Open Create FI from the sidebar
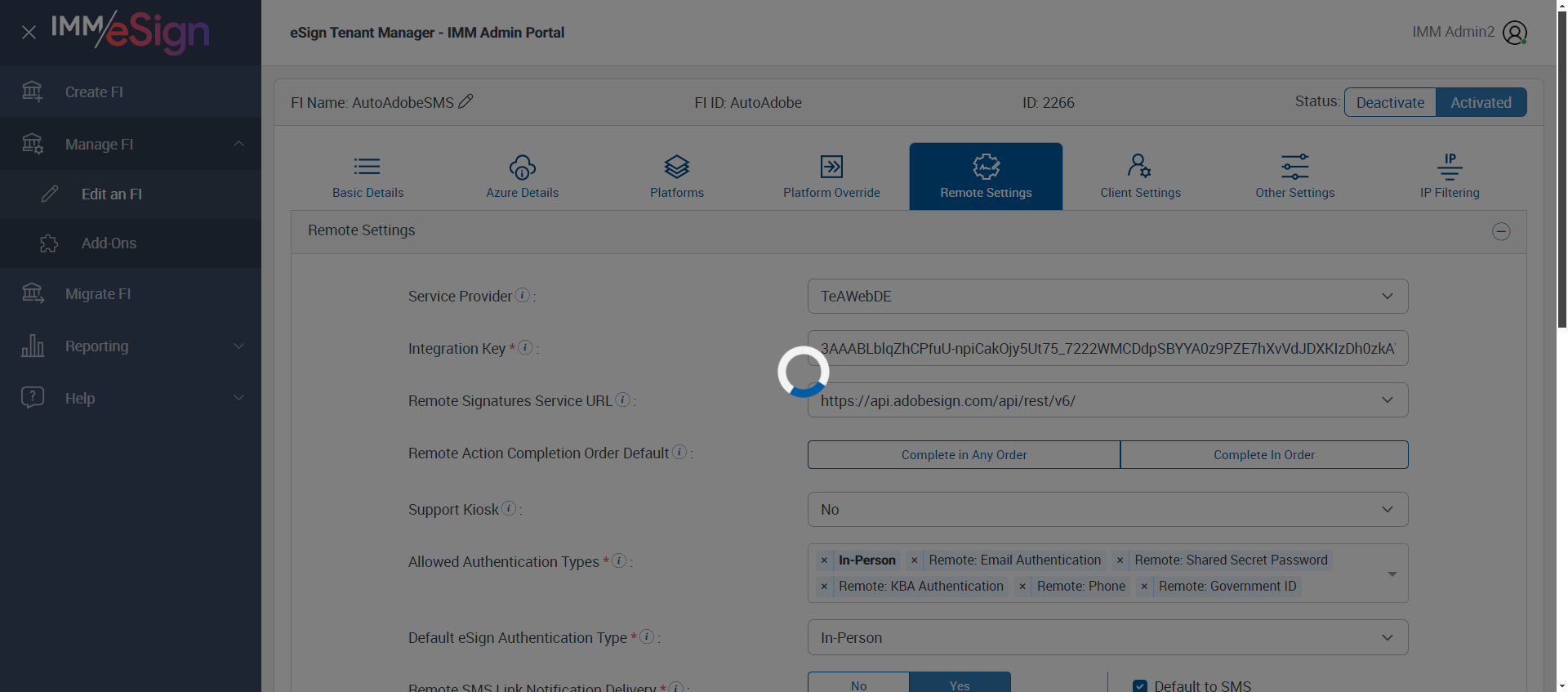The width and height of the screenshot is (1568, 692). [x=131, y=92]
